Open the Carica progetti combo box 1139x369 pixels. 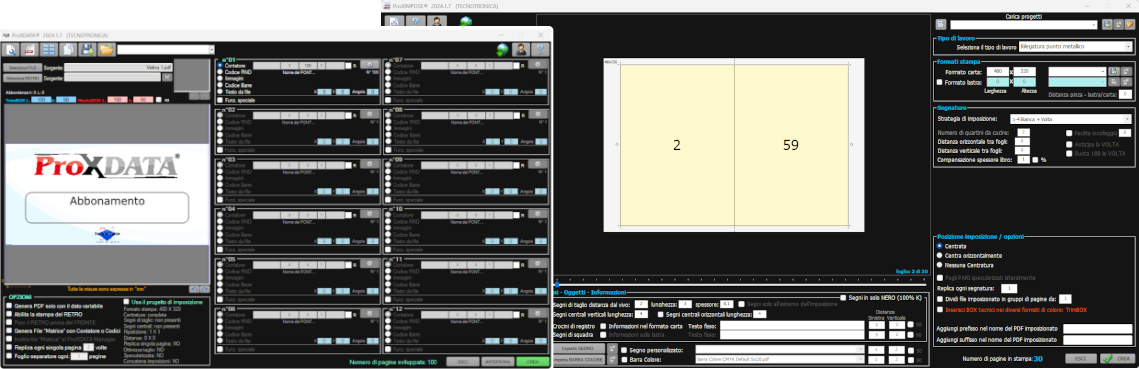click(x=1024, y=25)
